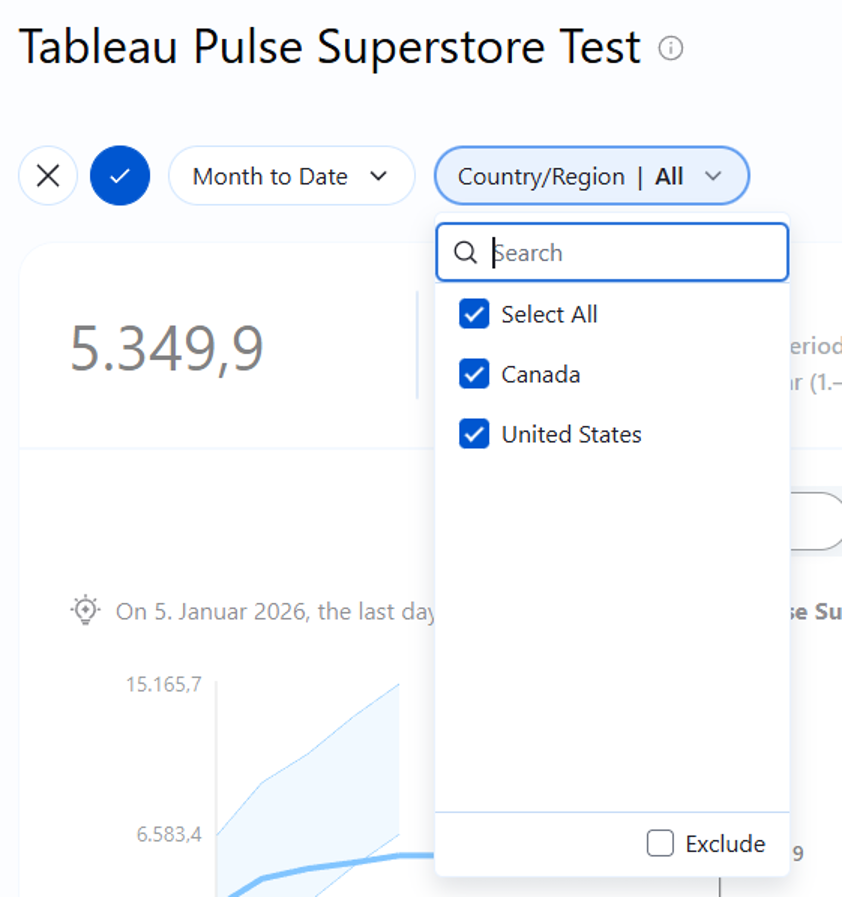Uncheck the Canada checkbox
The image size is (842, 898).
[474, 374]
